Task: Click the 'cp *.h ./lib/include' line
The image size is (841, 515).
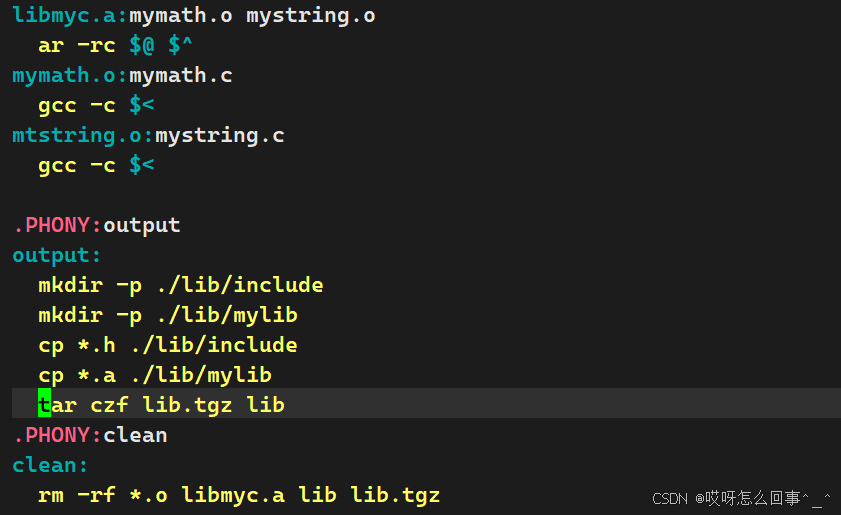Action: click(x=168, y=345)
